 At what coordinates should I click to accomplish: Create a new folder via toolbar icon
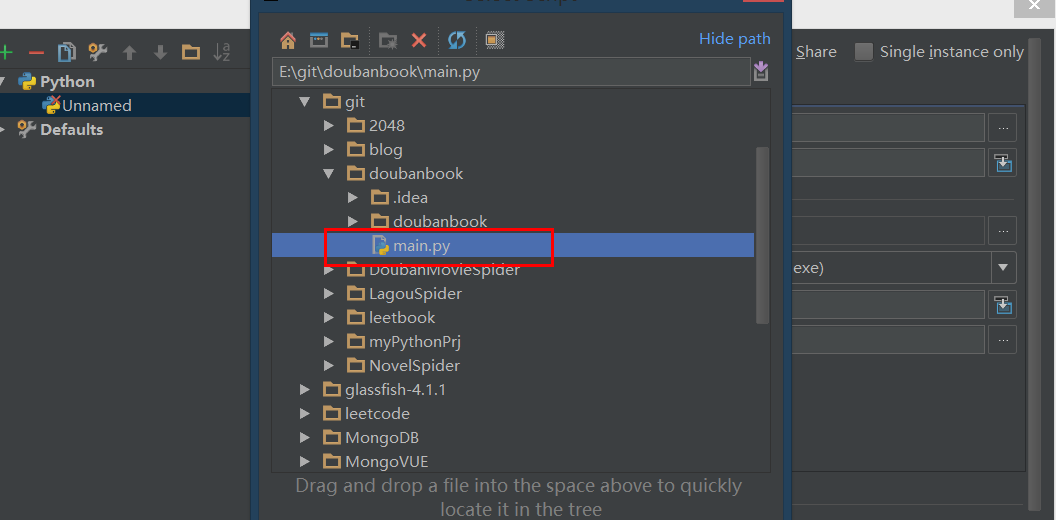coord(388,40)
